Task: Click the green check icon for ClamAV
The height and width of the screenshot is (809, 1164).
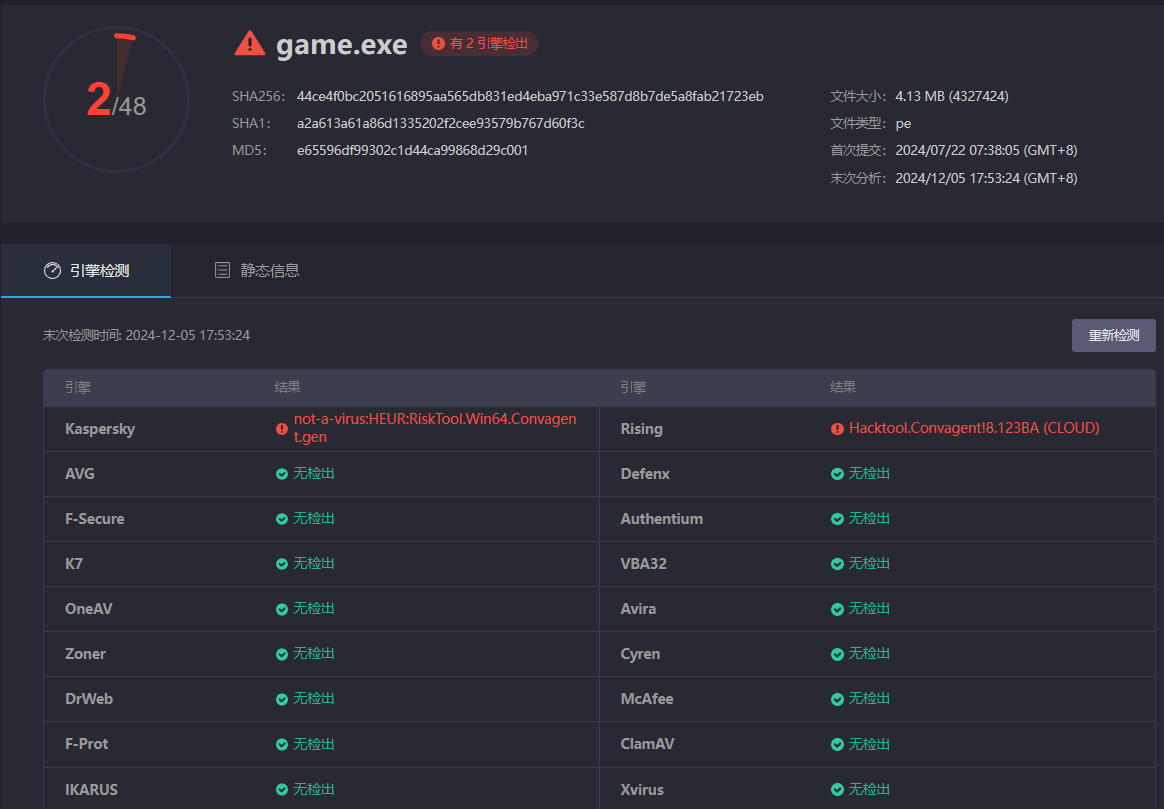Action: point(837,744)
